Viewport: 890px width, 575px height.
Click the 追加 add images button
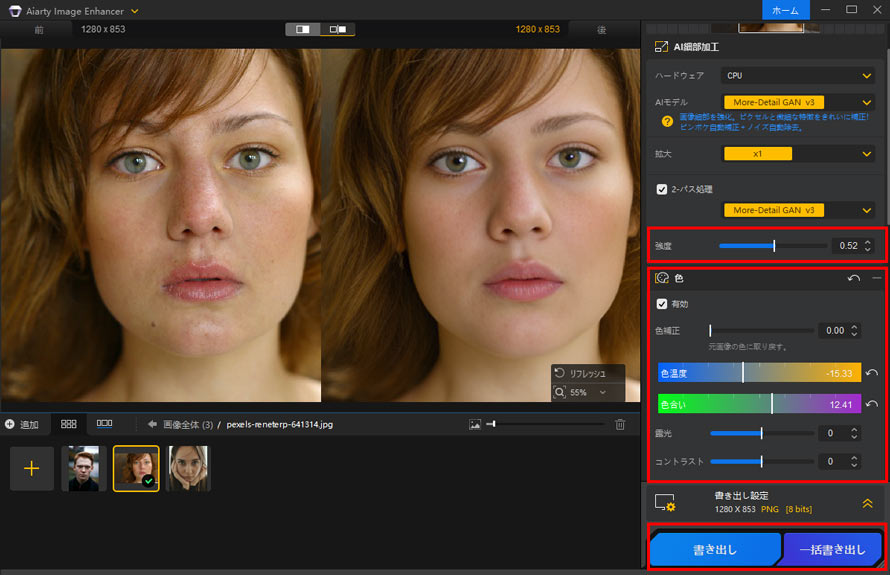point(22,424)
